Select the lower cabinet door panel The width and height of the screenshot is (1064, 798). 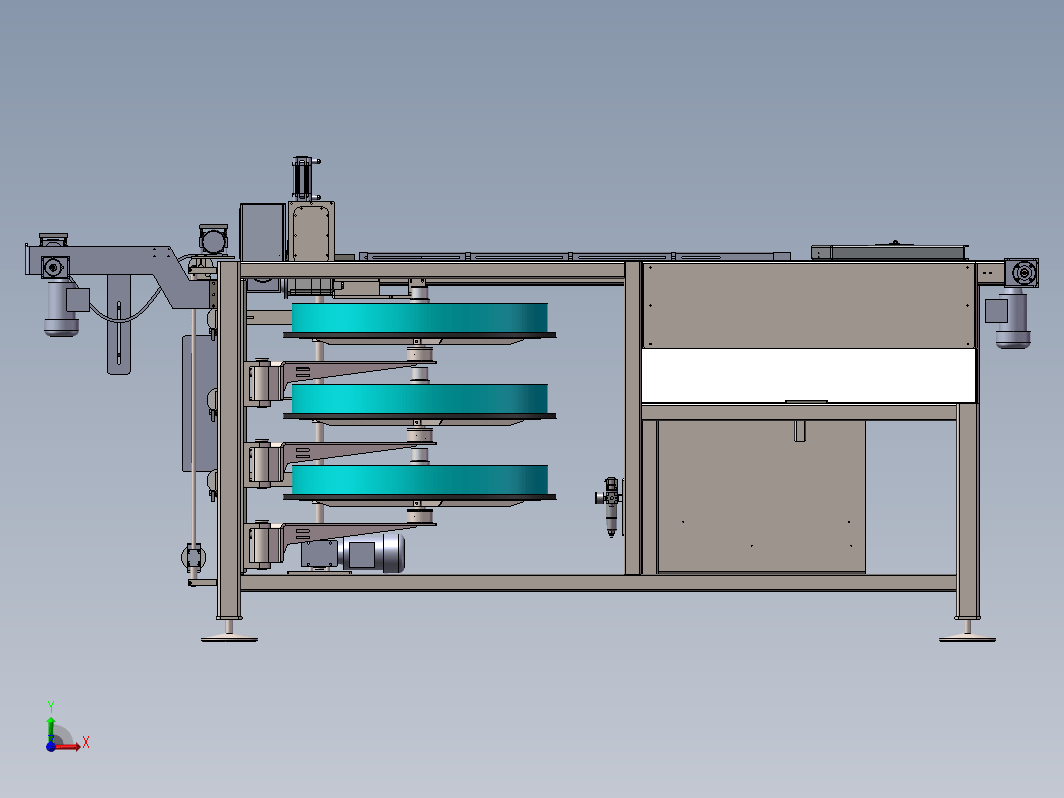(x=761, y=496)
